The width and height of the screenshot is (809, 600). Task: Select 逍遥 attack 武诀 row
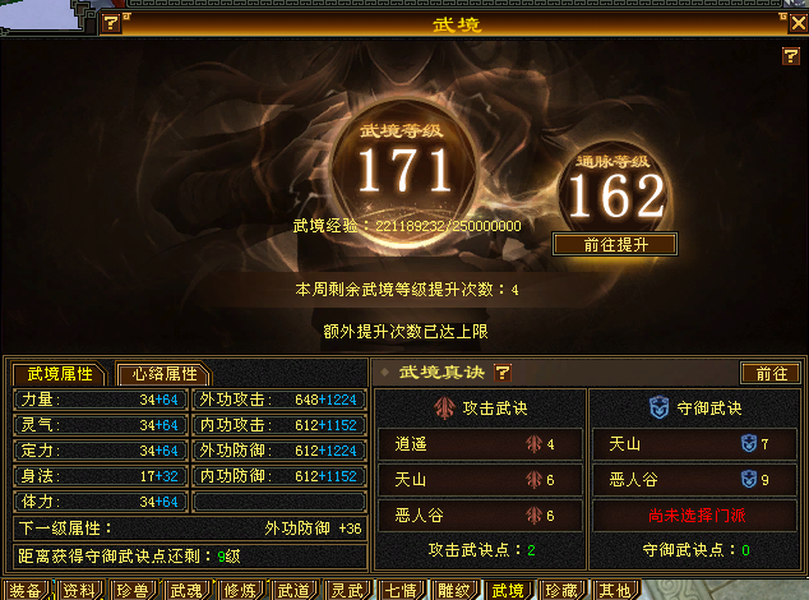[480, 444]
